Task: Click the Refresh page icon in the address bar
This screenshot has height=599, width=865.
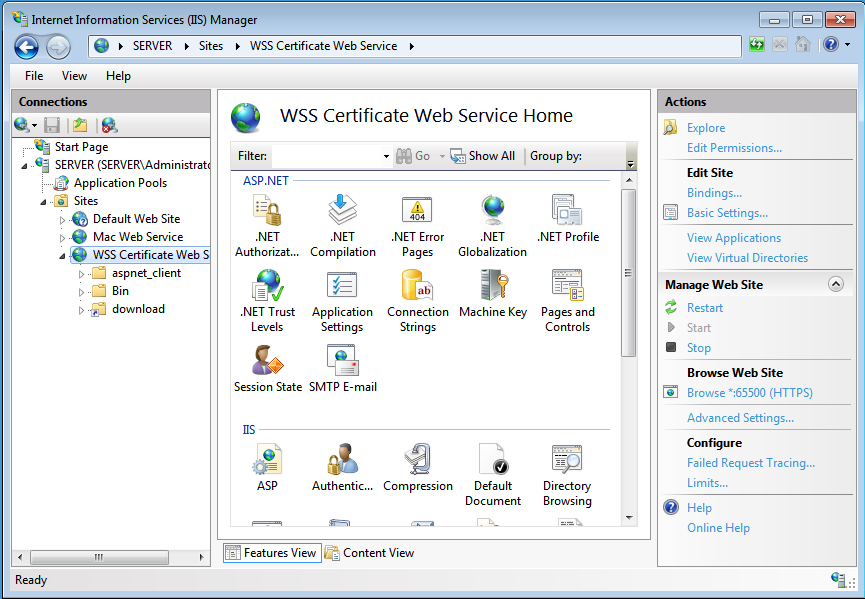Action: coord(757,44)
